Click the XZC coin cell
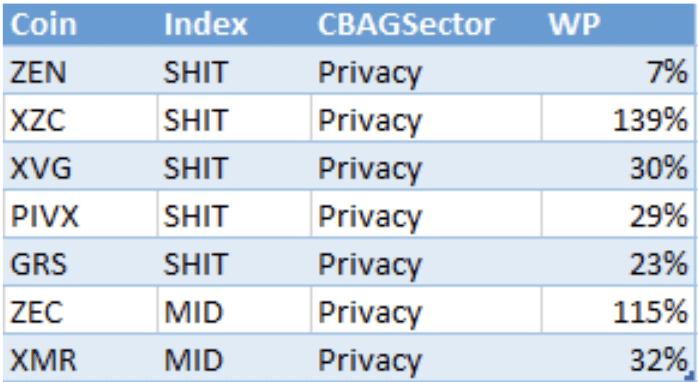The height and width of the screenshot is (382, 698). (x=80, y=118)
